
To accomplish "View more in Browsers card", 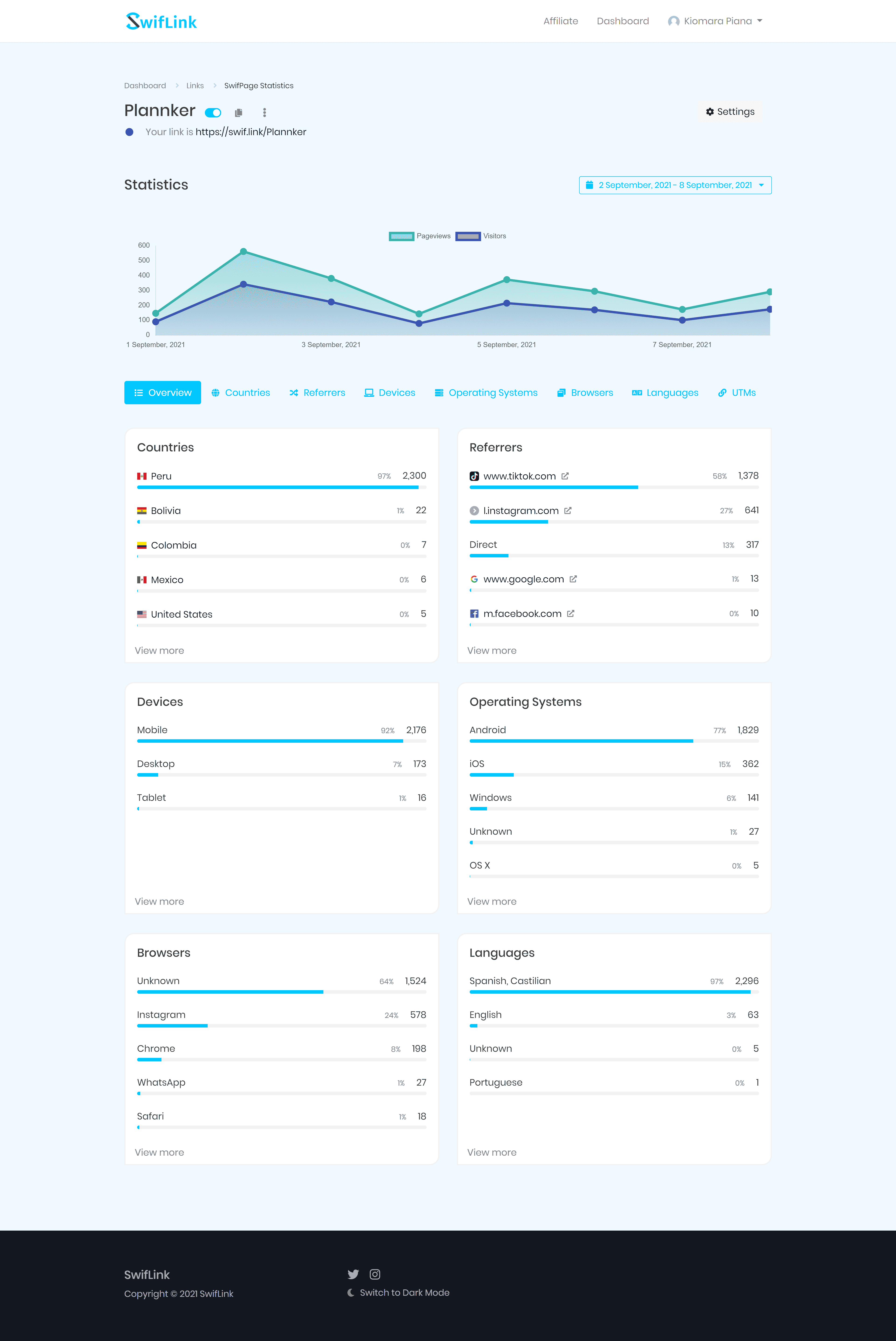I will (159, 1152).
